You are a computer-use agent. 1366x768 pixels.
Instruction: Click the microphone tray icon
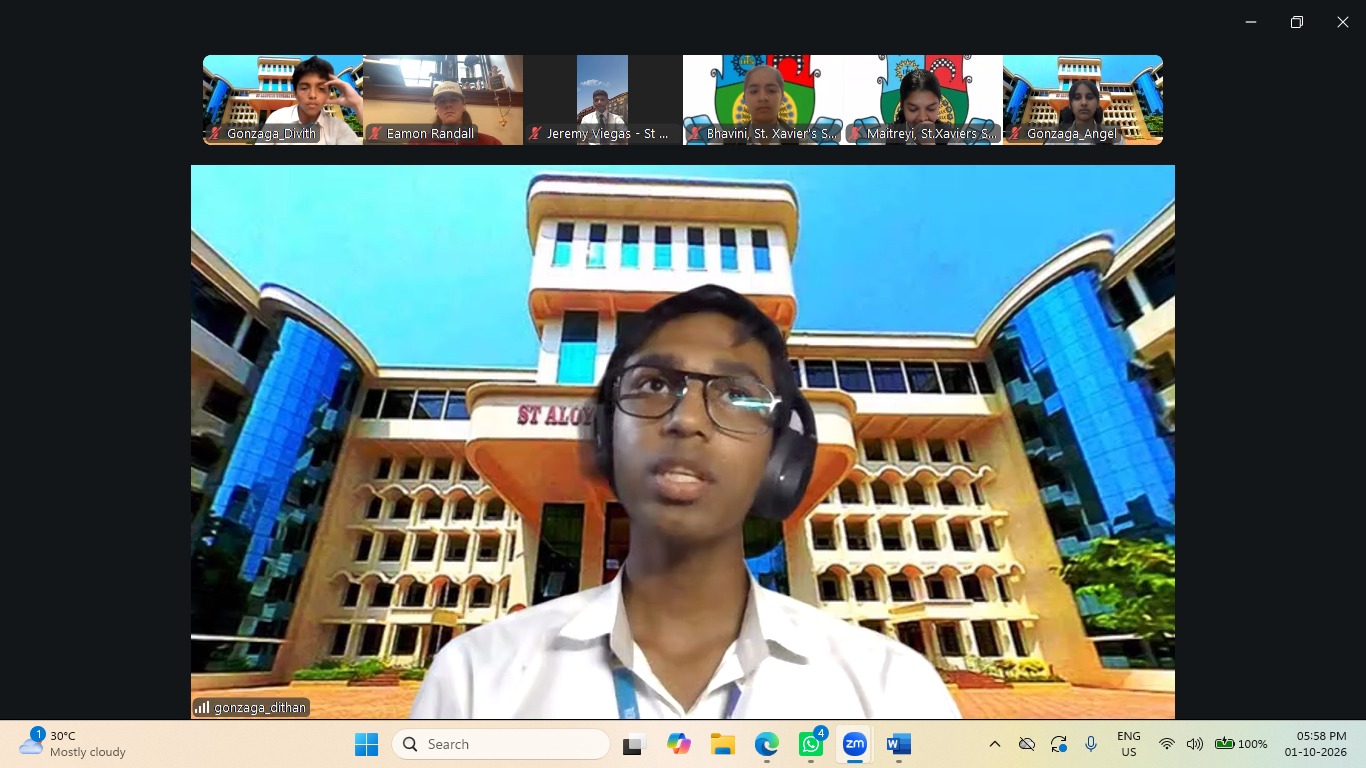1091,744
